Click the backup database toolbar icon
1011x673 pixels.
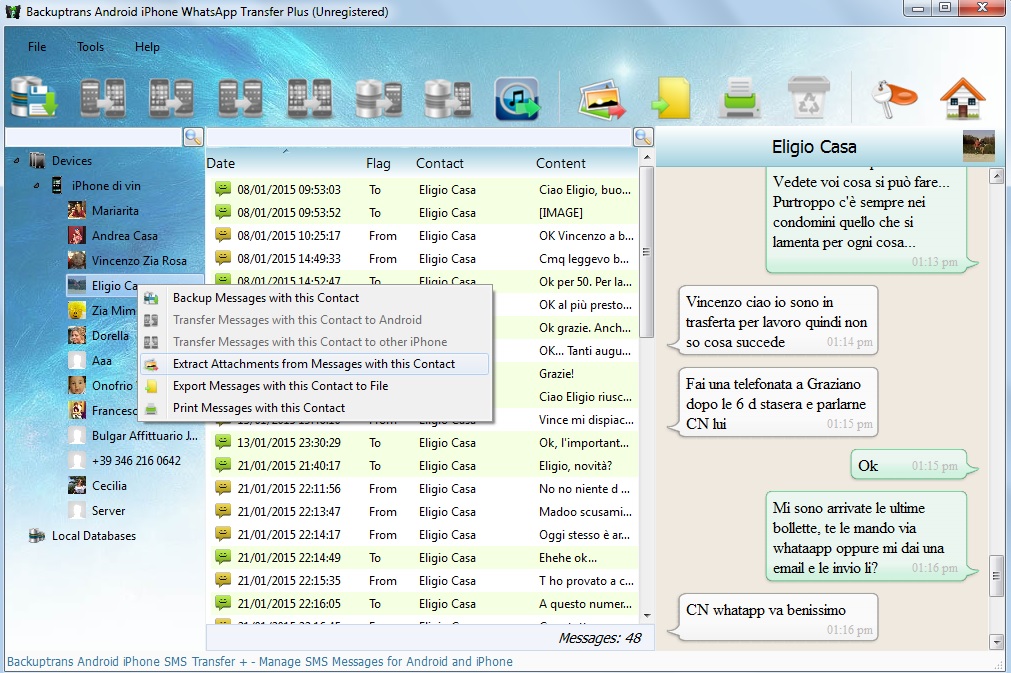pos(34,97)
